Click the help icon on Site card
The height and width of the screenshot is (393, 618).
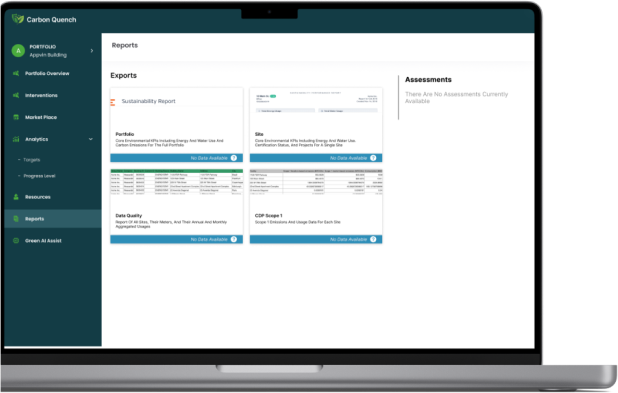click(373, 158)
